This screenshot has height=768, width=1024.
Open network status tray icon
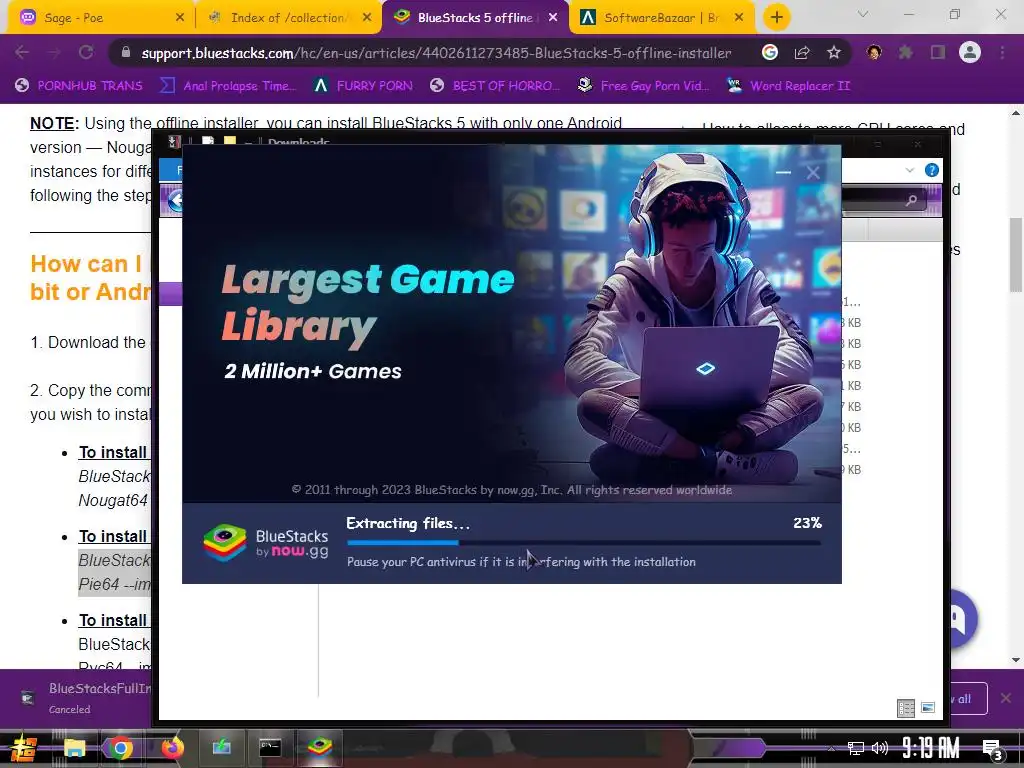point(856,748)
